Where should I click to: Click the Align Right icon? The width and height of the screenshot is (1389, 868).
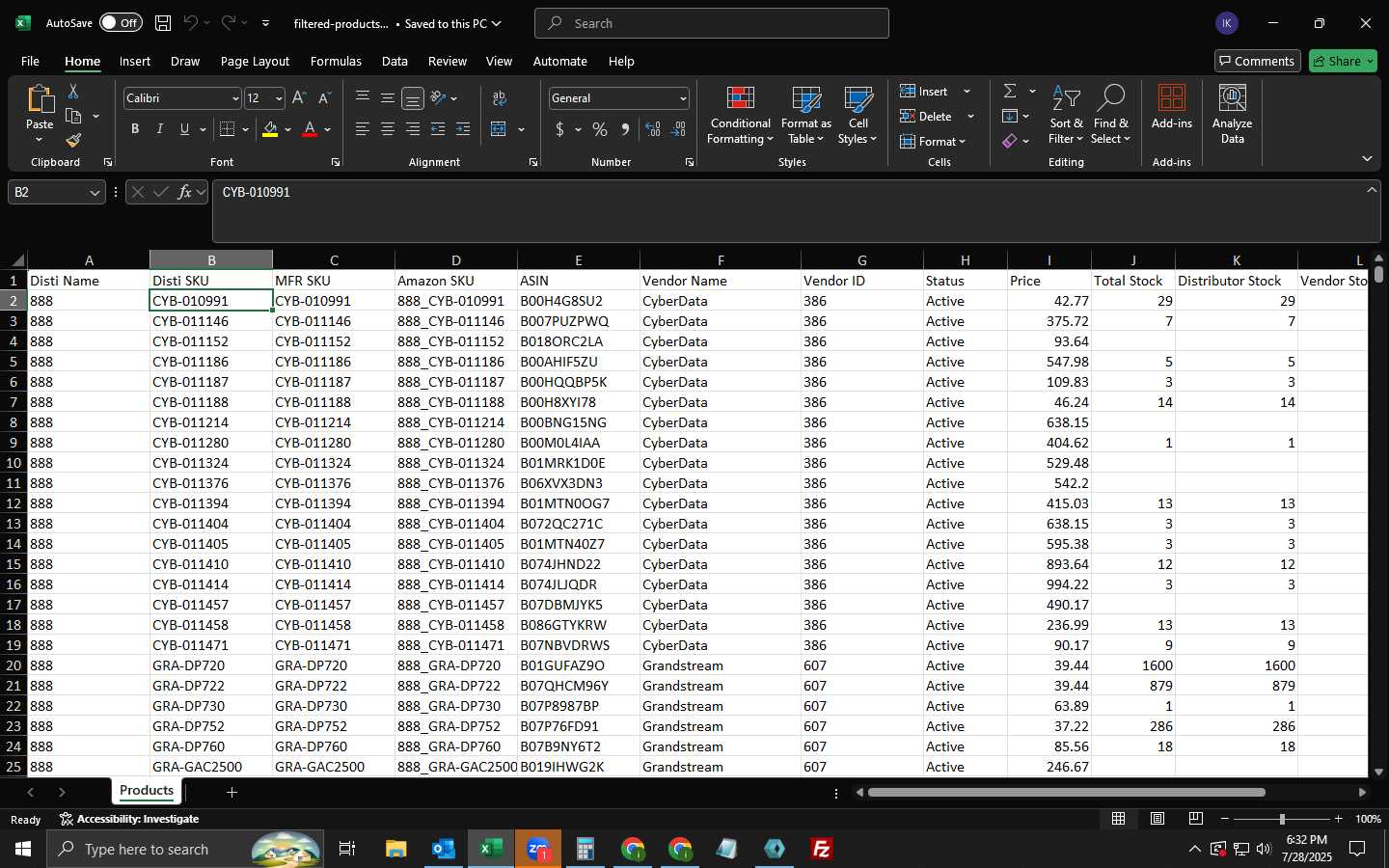coord(413,129)
